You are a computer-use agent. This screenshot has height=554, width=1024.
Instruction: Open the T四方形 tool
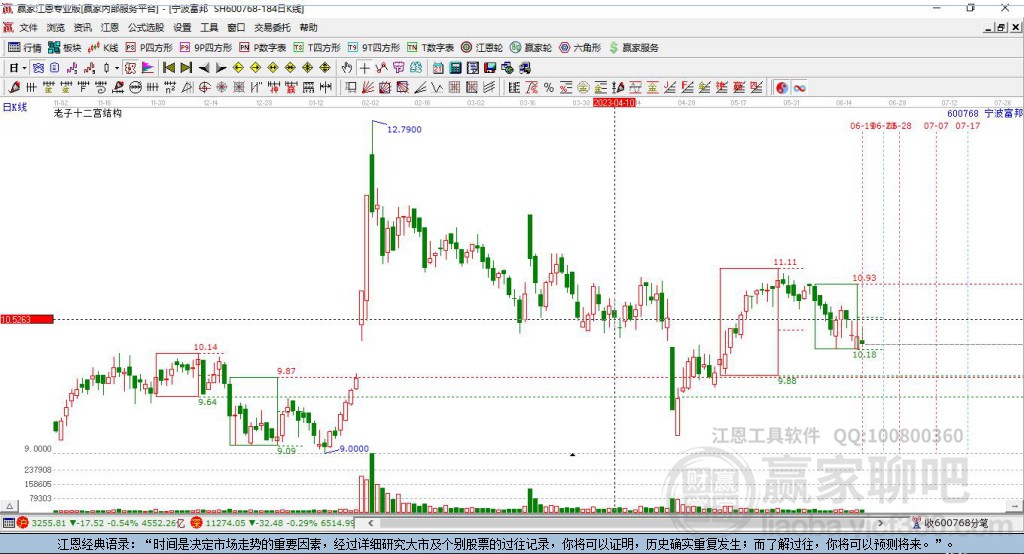(x=317, y=48)
